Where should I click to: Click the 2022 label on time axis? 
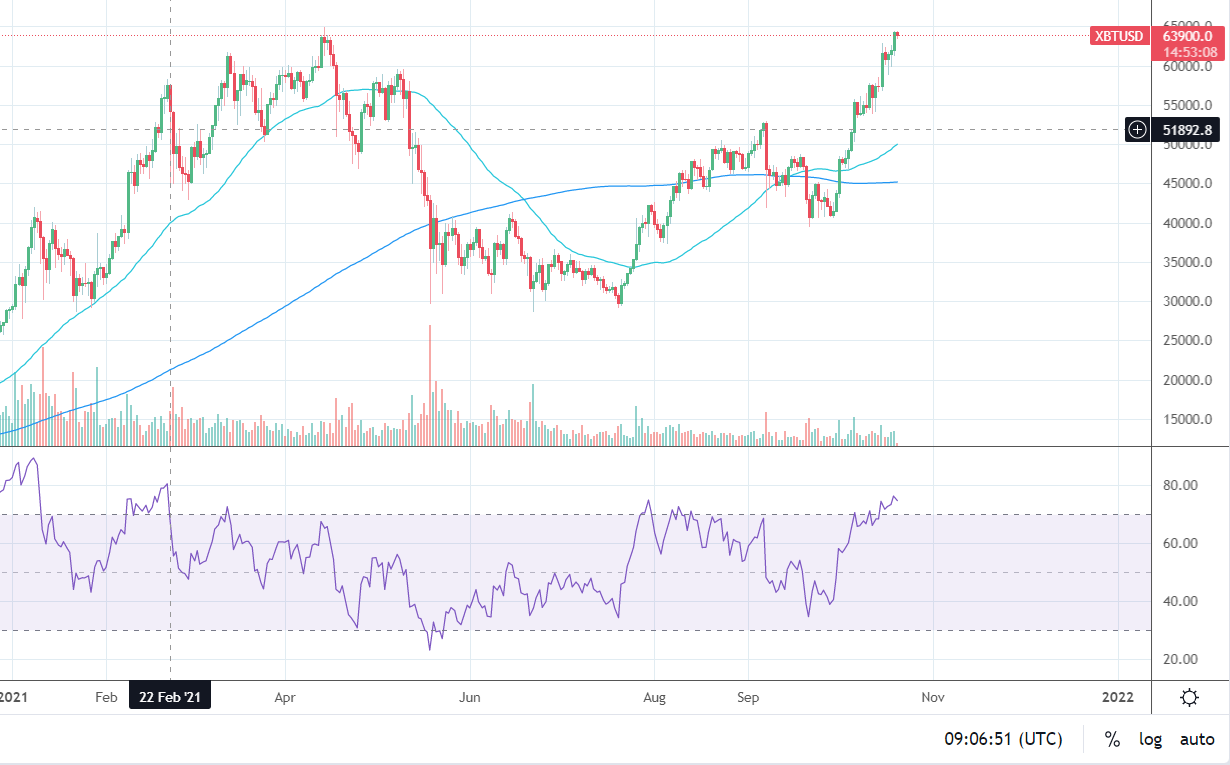tap(1117, 697)
